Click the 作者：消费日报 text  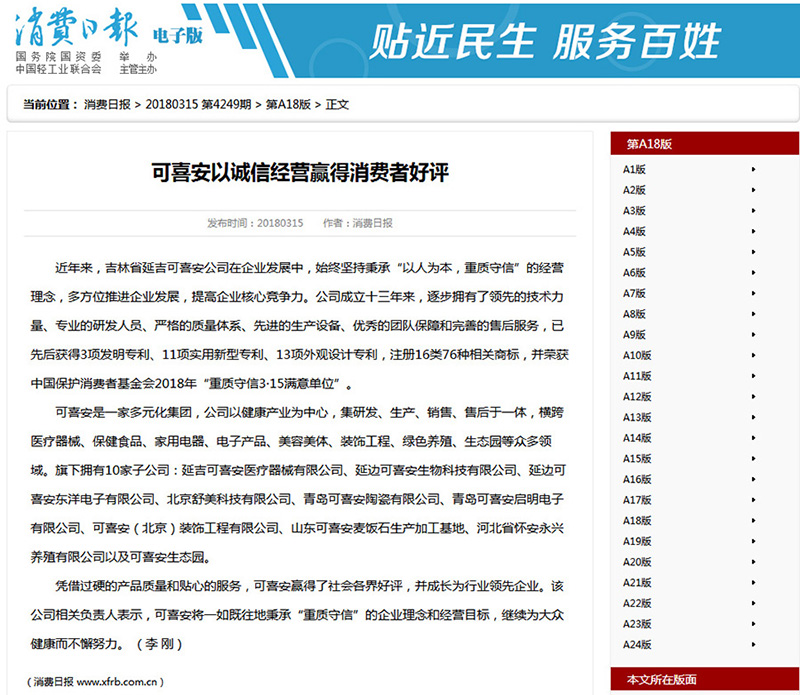[358, 223]
